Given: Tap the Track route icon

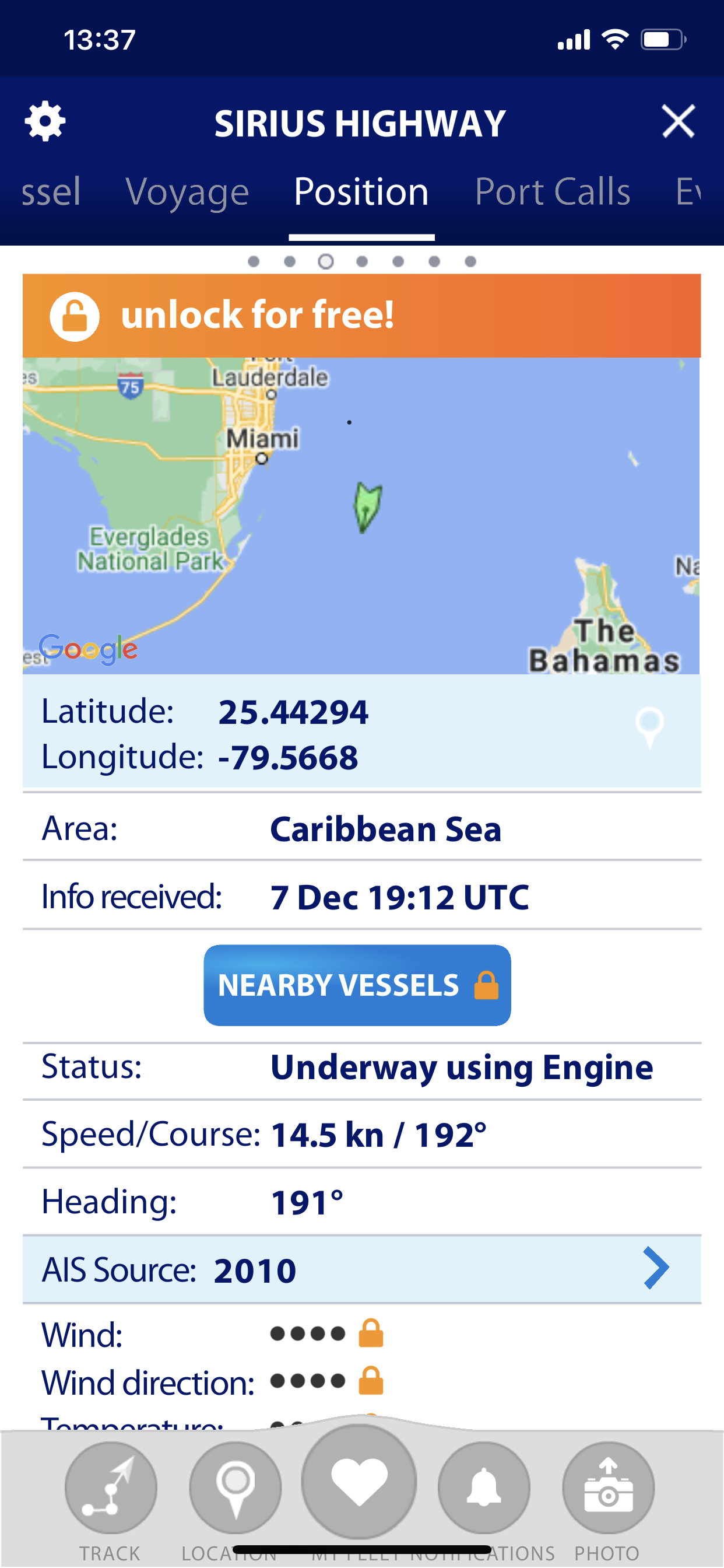Looking at the screenshot, I should click(x=111, y=1487).
